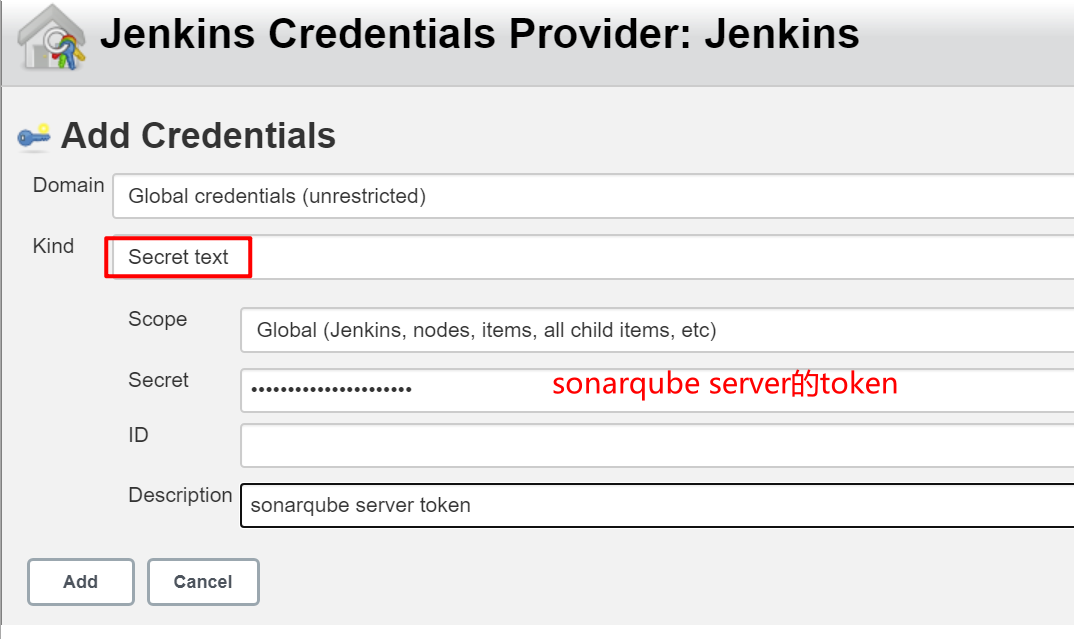The width and height of the screenshot is (1074, 639).
Task: Click inside the Secret password field
Action: click(x=450, y=390)
